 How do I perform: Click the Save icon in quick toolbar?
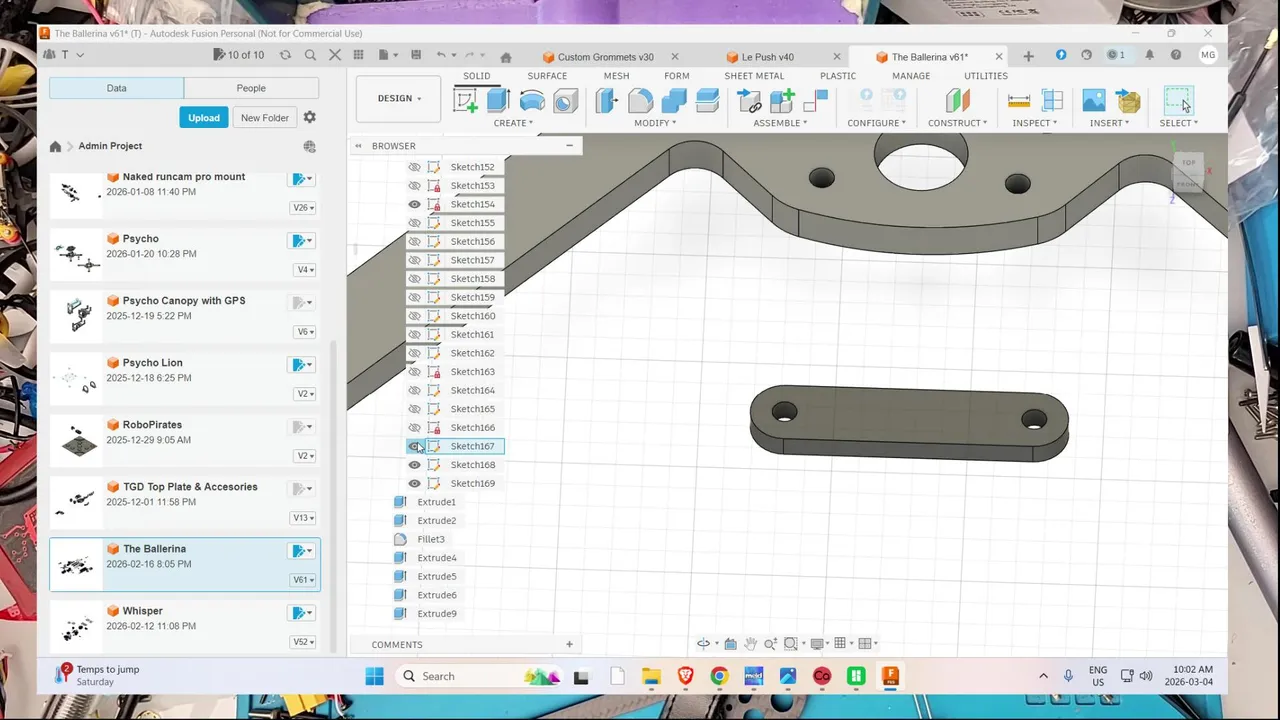[x=416, y=55]
